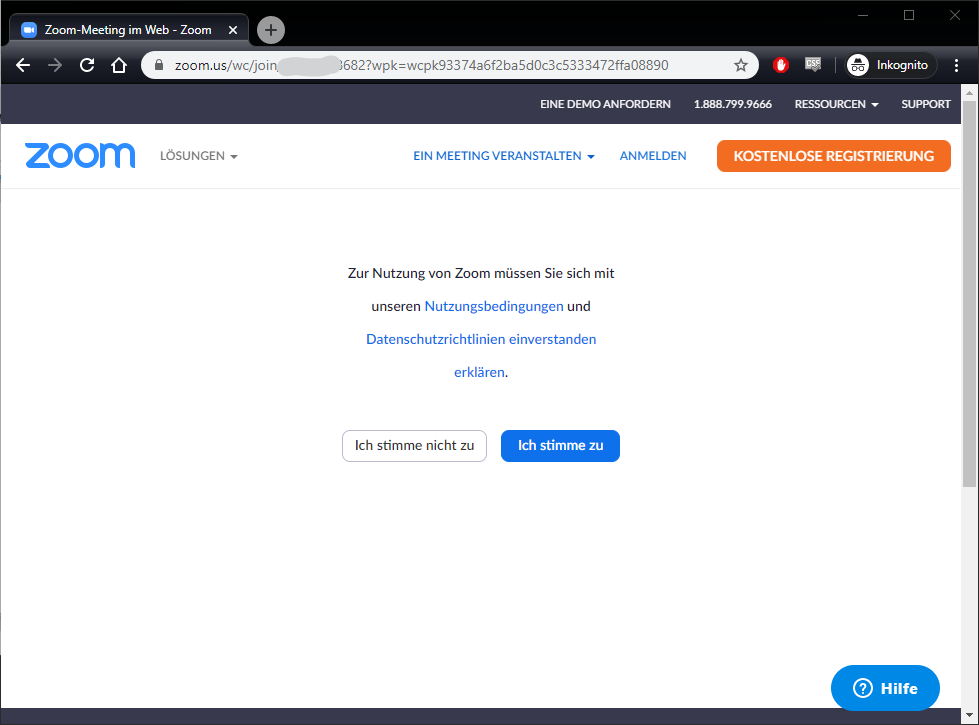
Task: Select Eine Demo anfordern
Action: pos(605,104)
